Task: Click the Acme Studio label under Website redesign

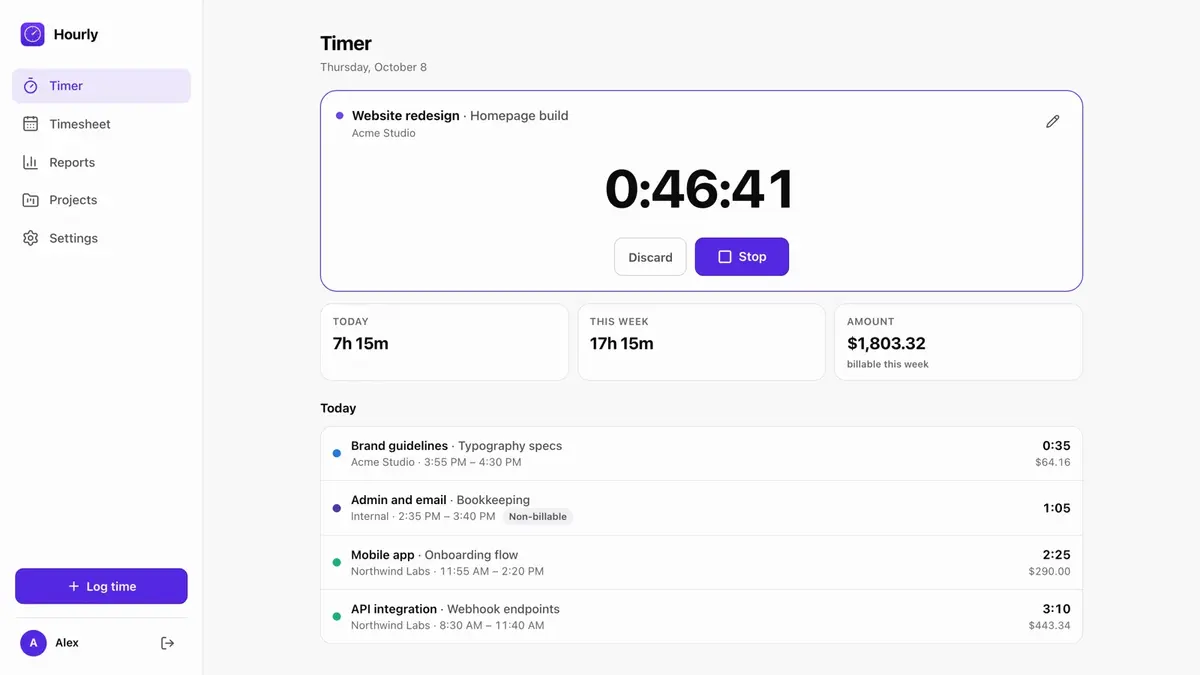Action: [x=384, y=133]
